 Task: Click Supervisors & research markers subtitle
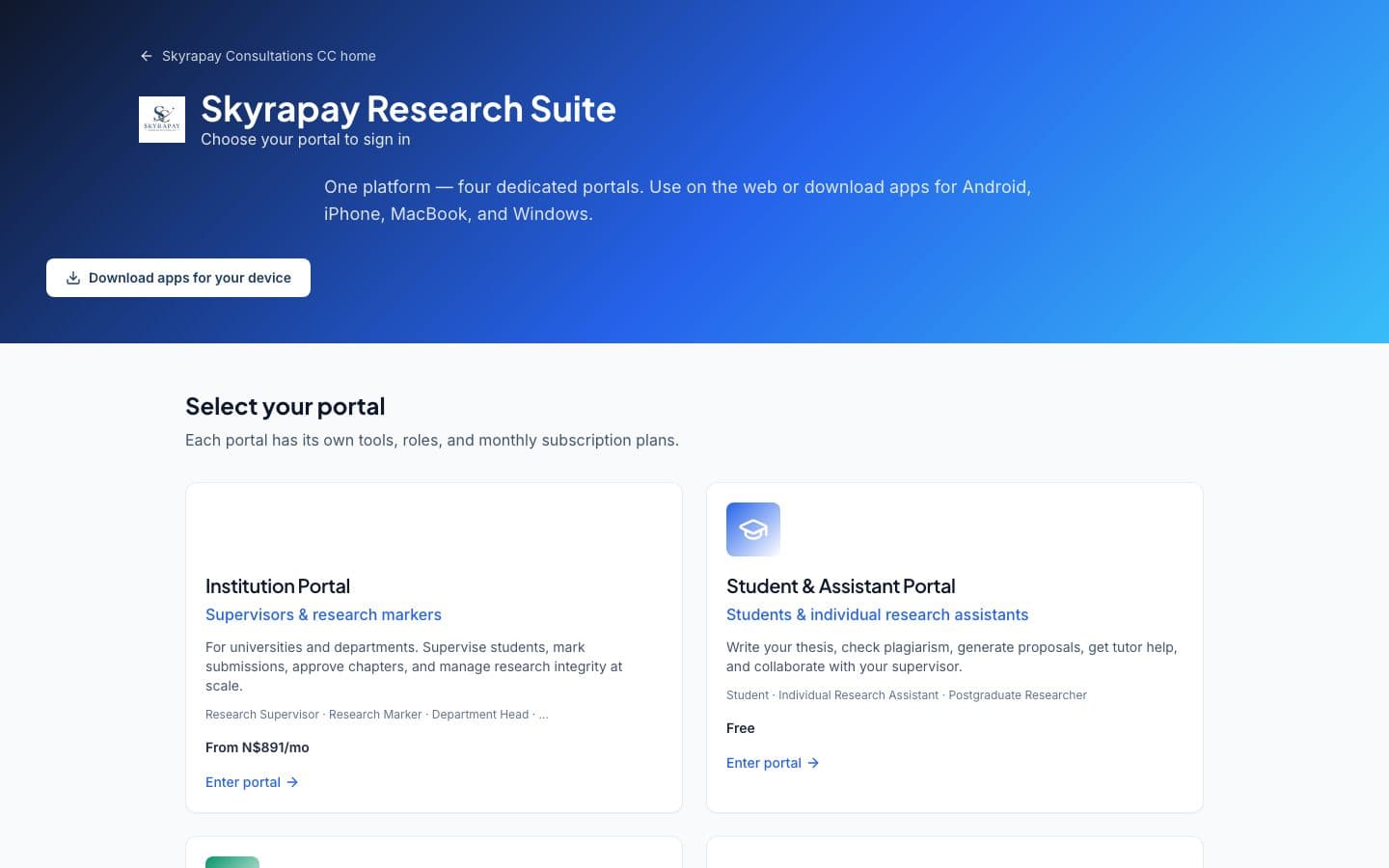[323, 614]
